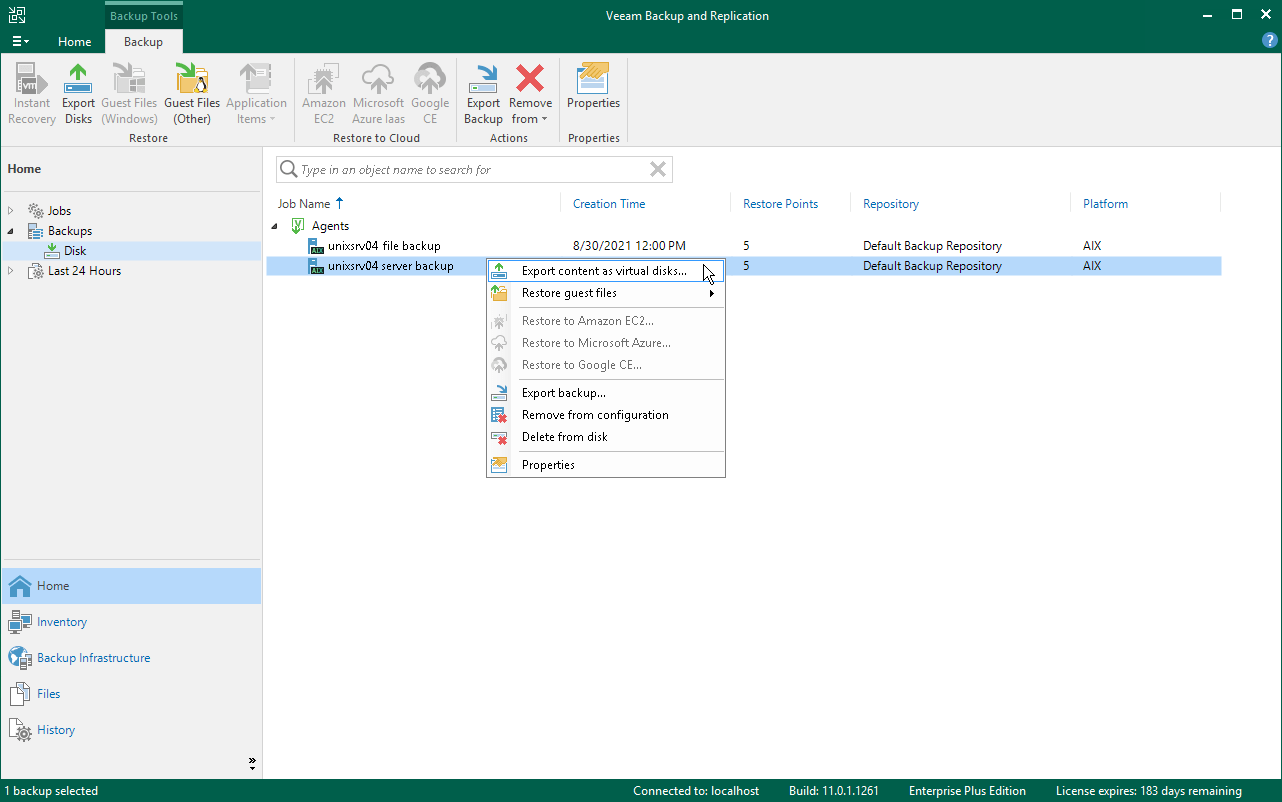Switch to the Home ribbon tab
Screen dimensions: 1282x802
click(x=74, y=42)
